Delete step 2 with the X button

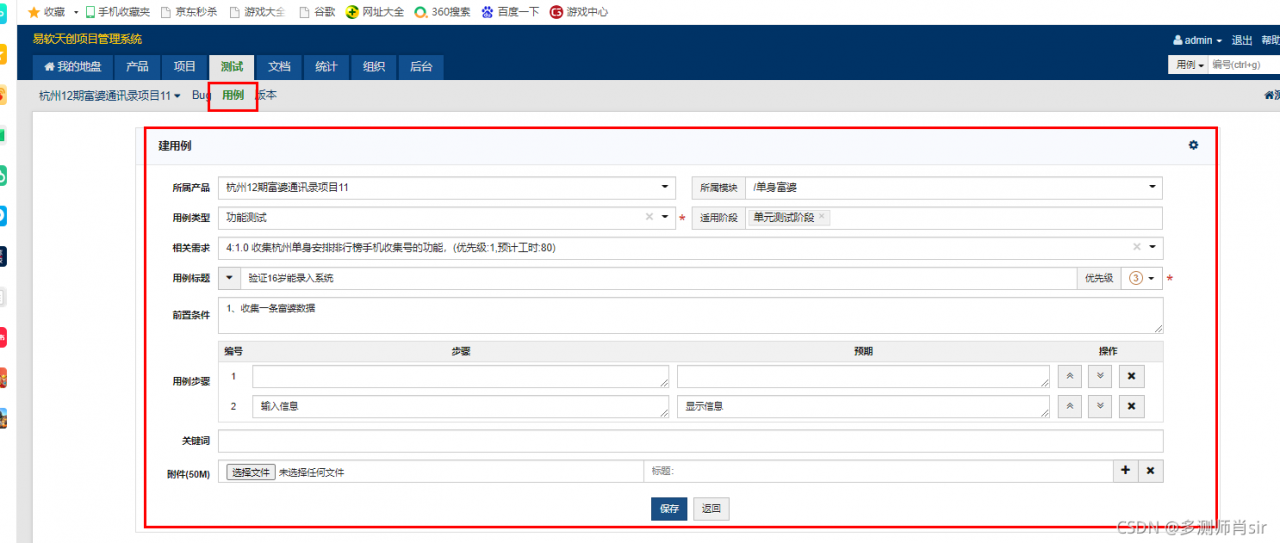(x=1131, y=407)
